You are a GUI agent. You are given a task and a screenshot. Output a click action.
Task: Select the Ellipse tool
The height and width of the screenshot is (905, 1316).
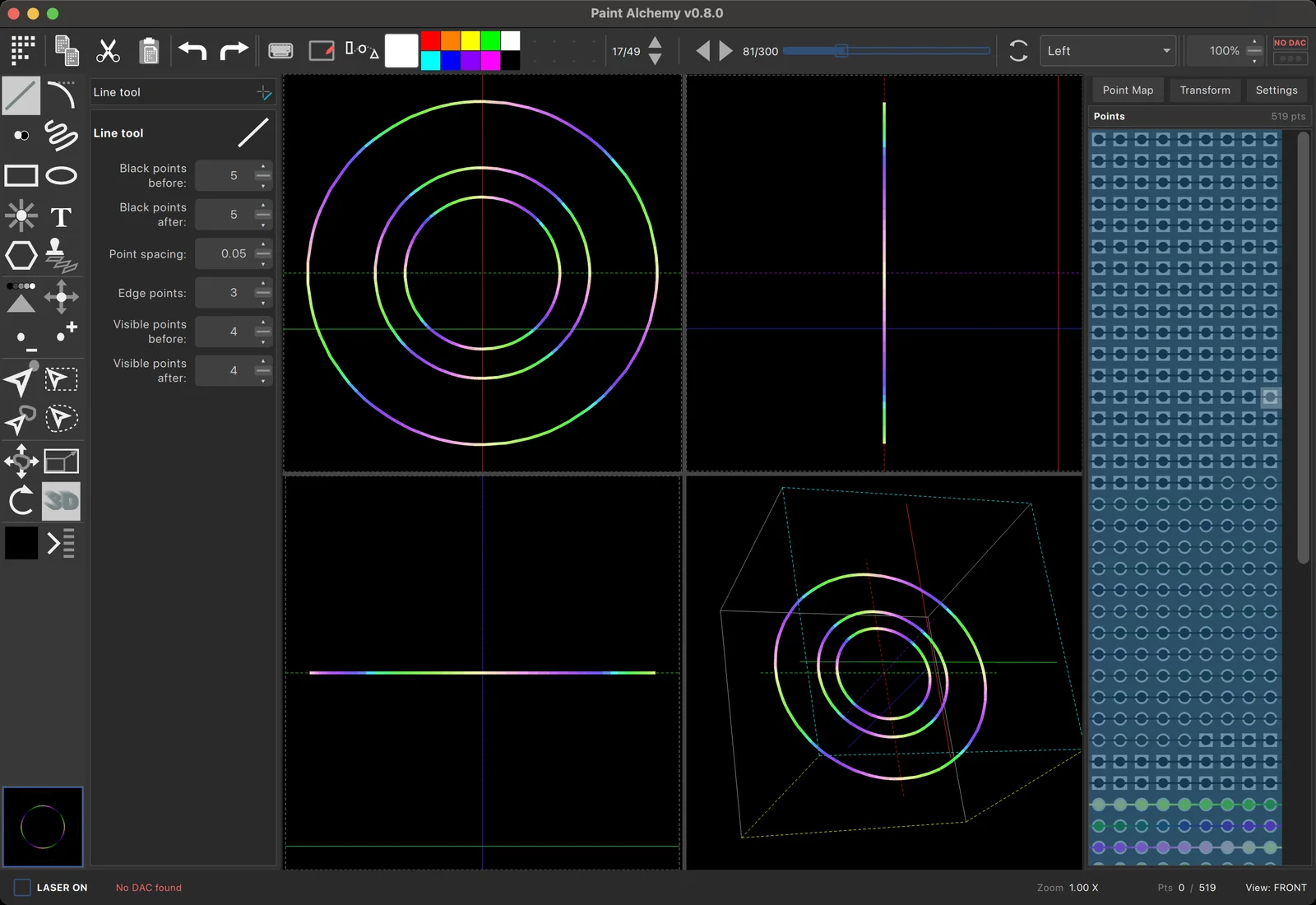pyautogui.click(x=62, y=175)
